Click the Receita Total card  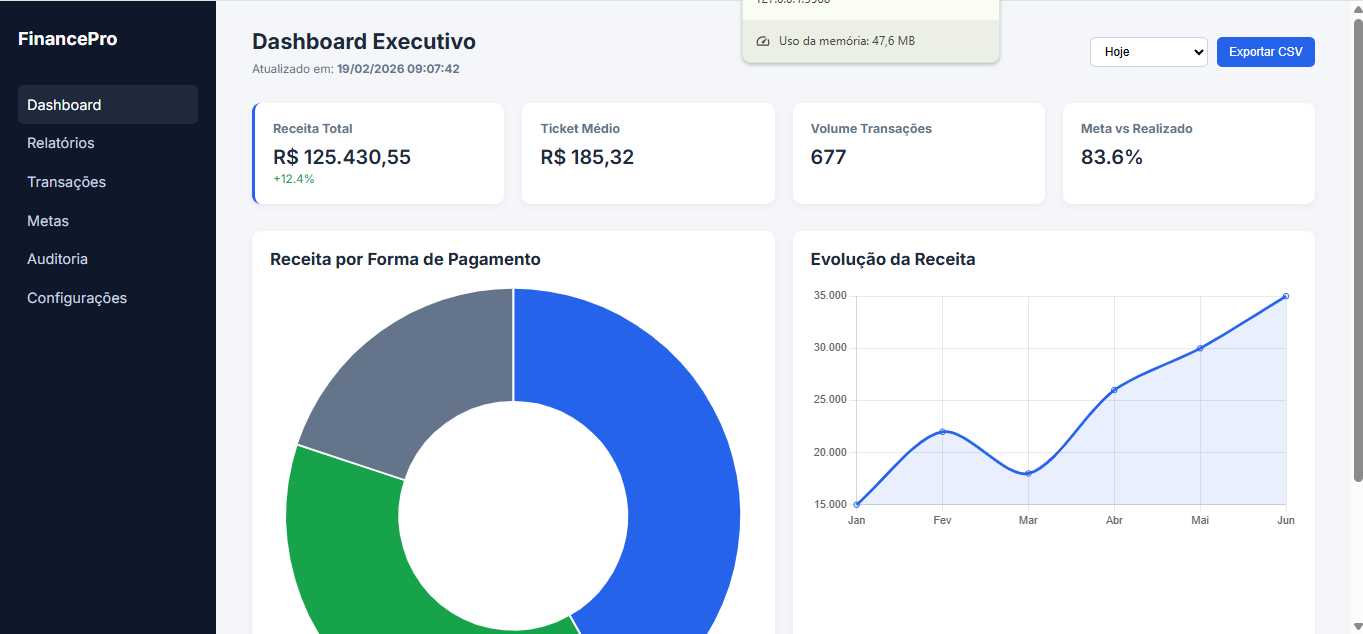pyautogui.click(x=378, y=153)
